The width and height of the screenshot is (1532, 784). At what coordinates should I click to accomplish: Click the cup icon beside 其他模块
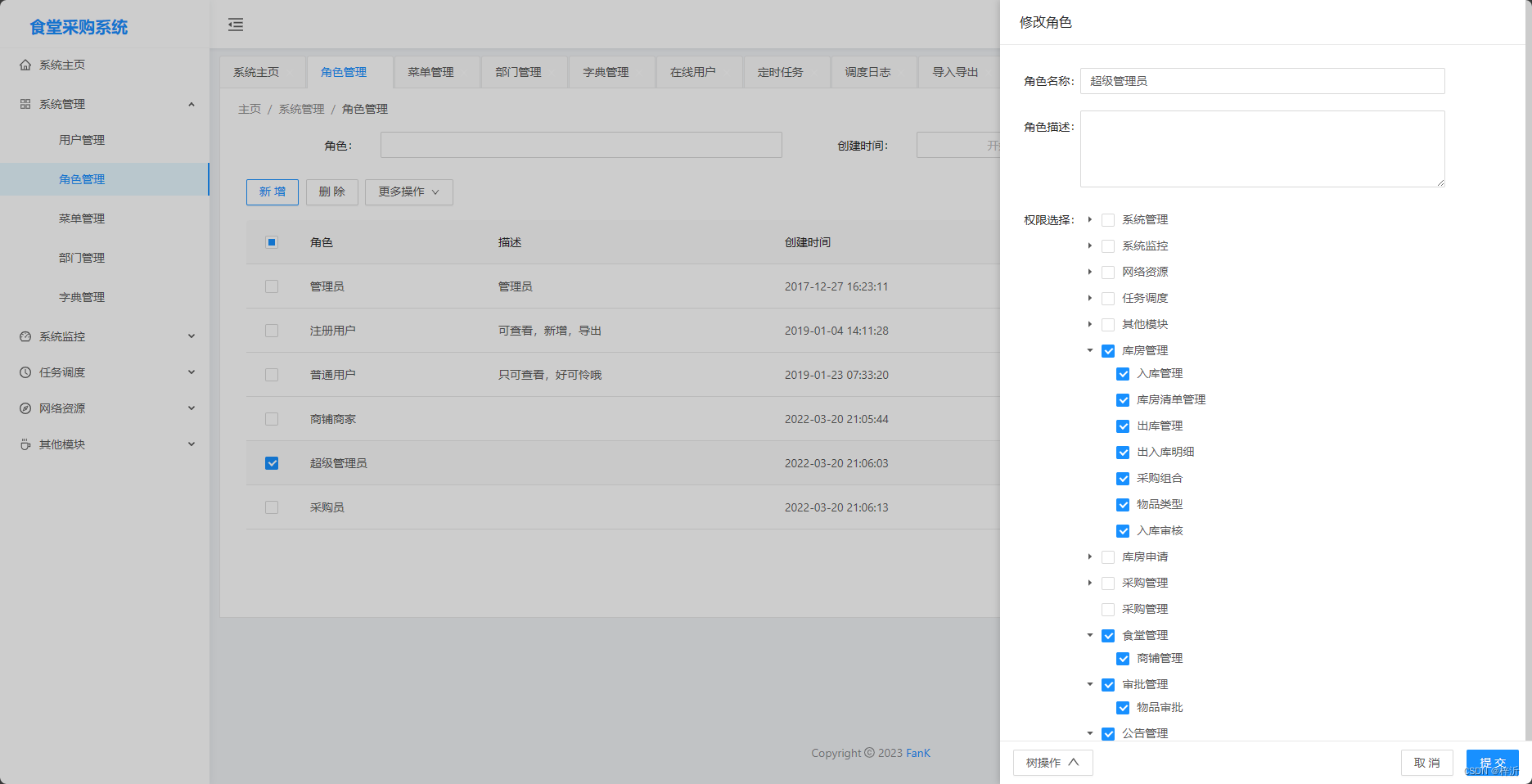point(25,444)
